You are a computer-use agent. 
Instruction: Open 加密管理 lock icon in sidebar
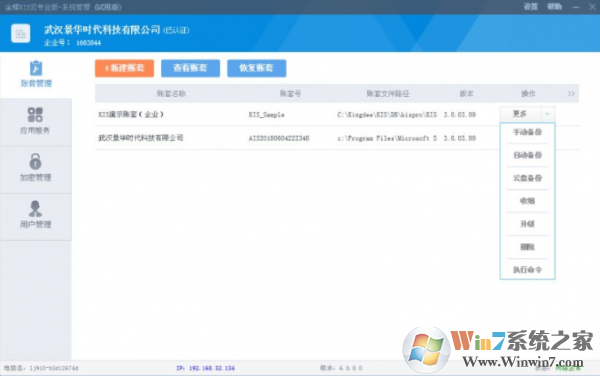35,161
